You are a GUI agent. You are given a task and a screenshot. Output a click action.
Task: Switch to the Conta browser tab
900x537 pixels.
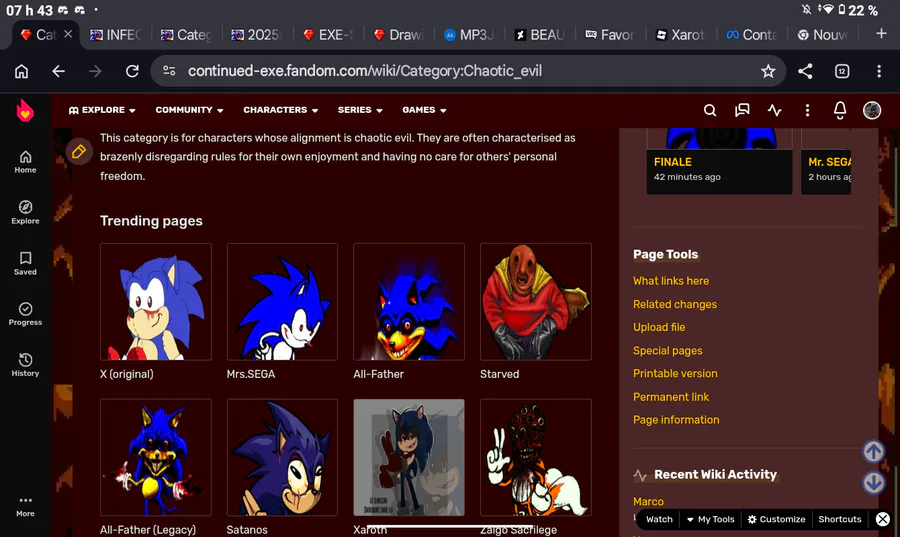752,35
